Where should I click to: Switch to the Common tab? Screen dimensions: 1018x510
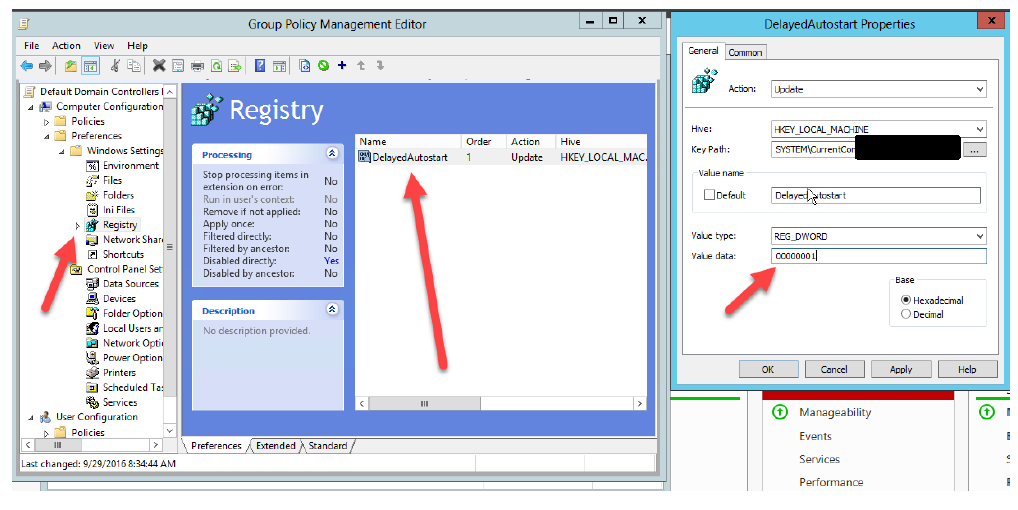coord(745,53)
